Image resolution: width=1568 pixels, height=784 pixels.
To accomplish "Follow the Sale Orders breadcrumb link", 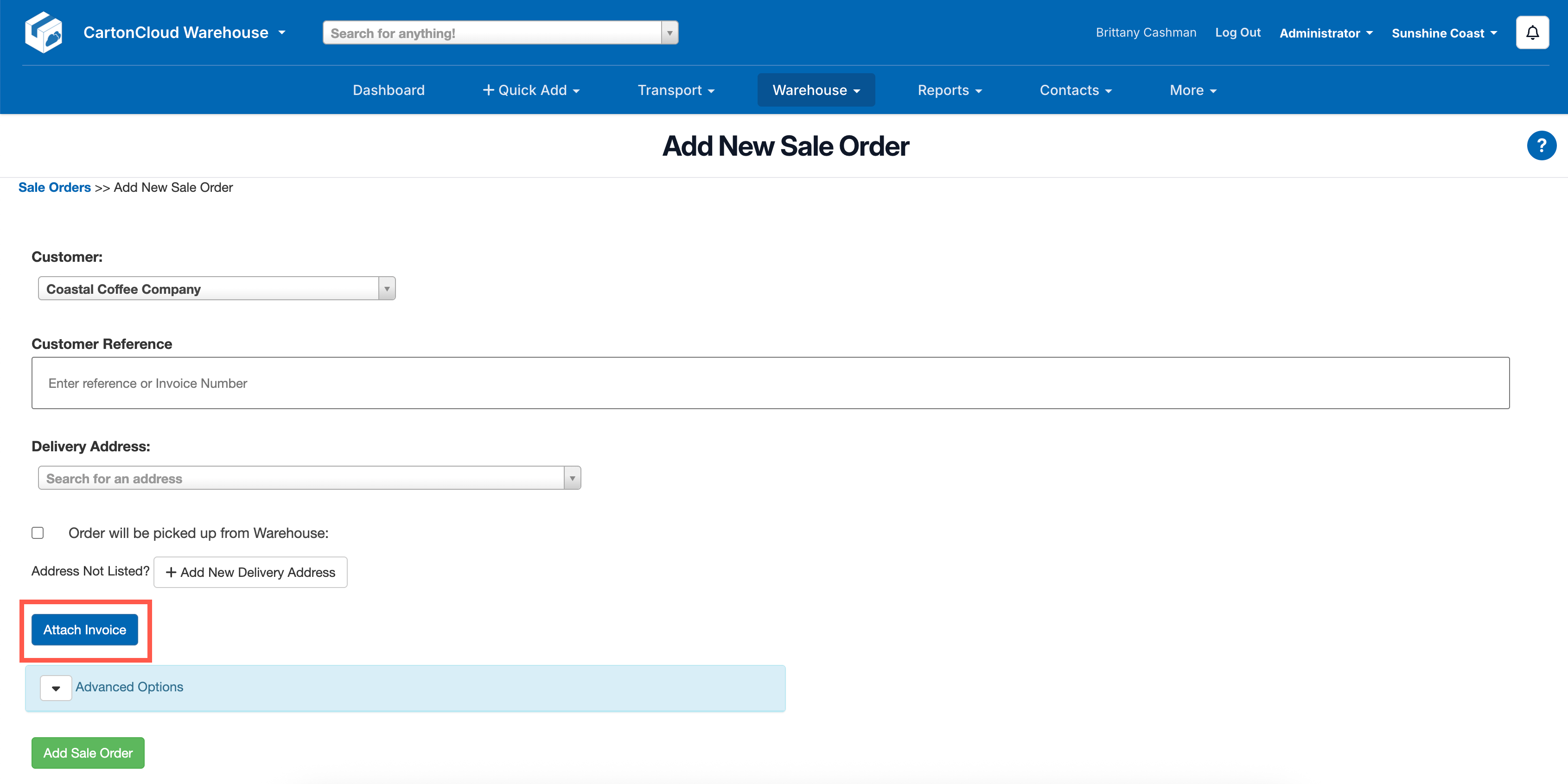I will (x=54, y=187).
